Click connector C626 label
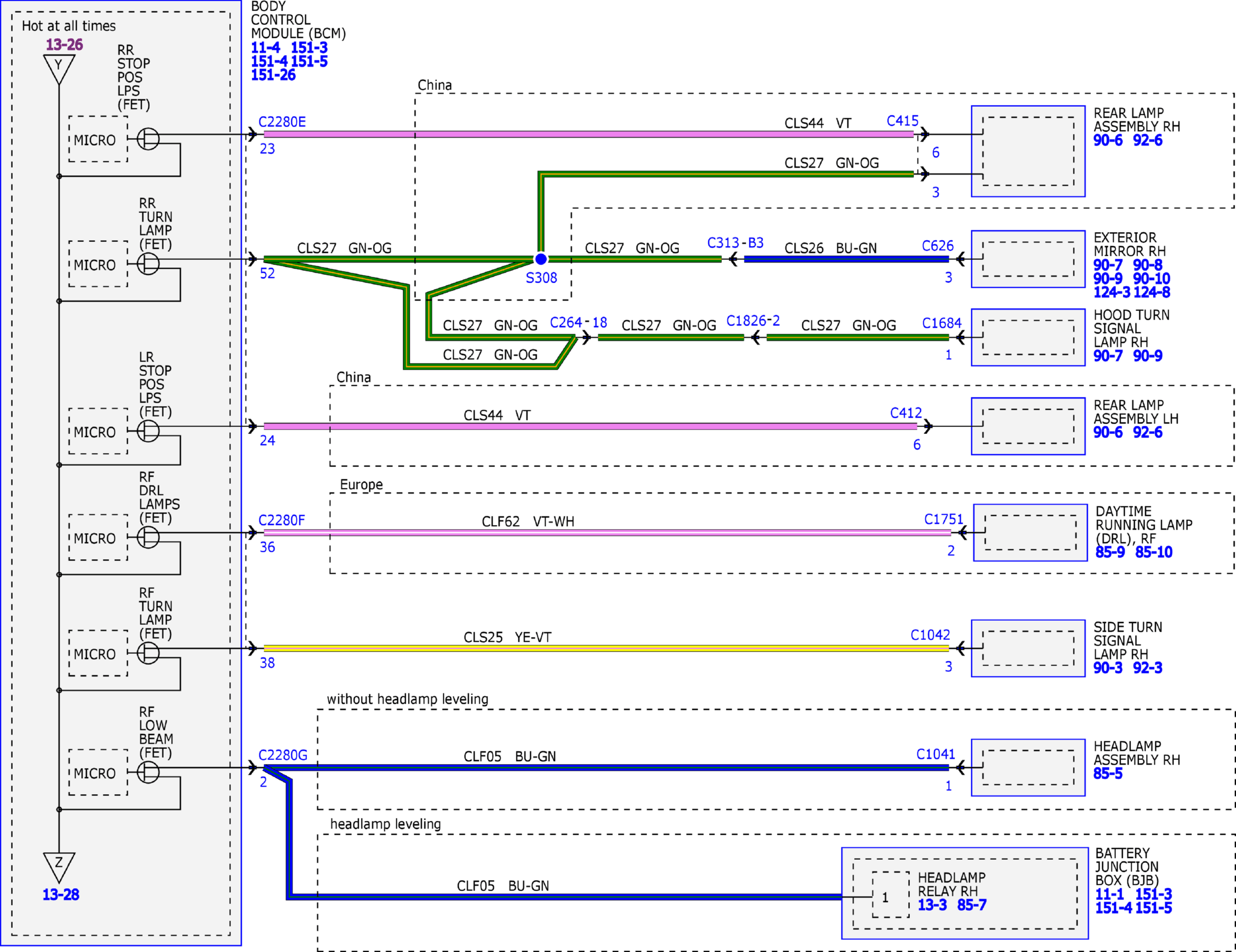Image resolution: width=1236 pixels, height=952 pixels. click(938, 246)
